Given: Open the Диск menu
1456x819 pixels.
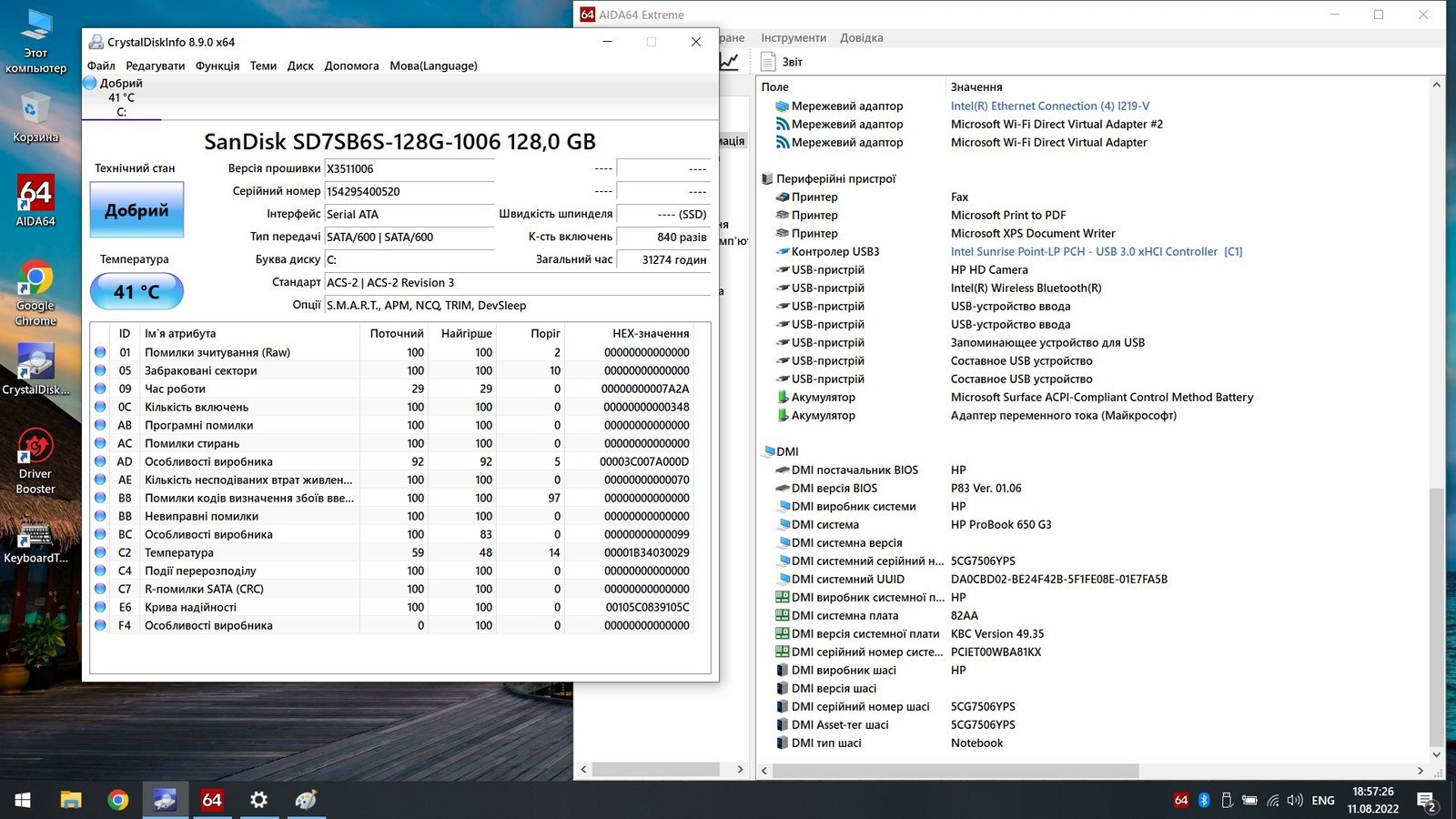Looking at the screenshot, I should 300,66.
